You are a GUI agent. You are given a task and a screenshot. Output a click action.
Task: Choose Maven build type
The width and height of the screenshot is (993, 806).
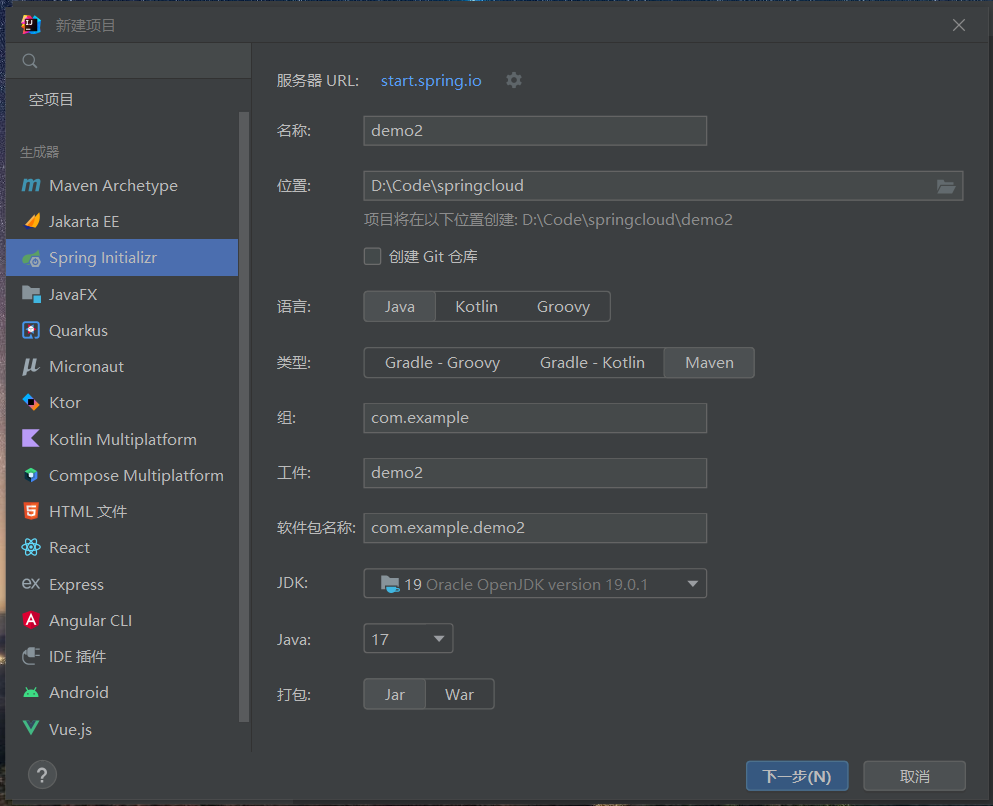tap(709, 363)
